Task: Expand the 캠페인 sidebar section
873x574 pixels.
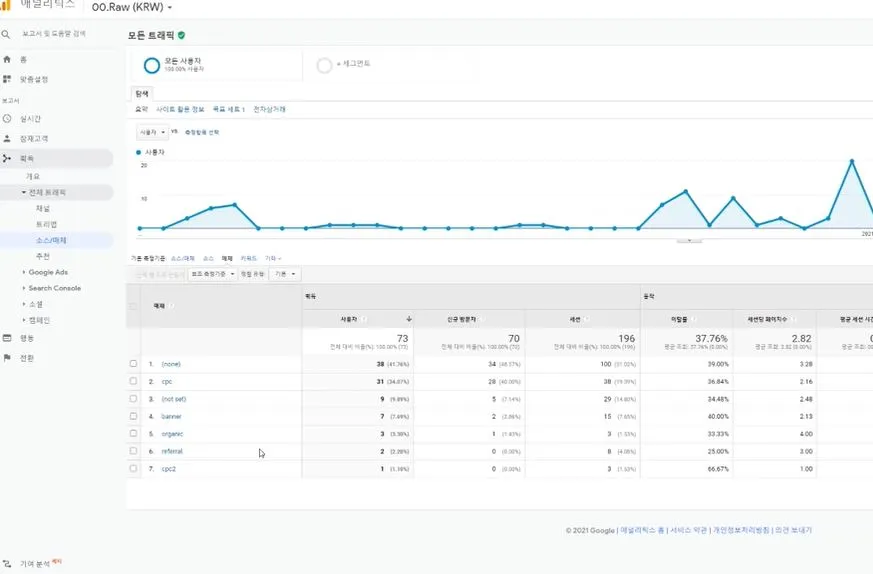Action: (24, 320)
